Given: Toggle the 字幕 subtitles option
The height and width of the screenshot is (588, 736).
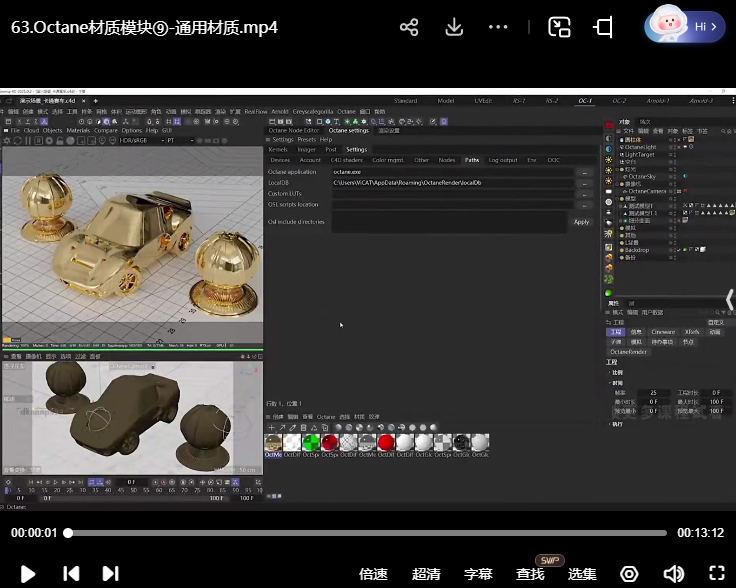Looking at the screenshot, I should click(478, 574).
